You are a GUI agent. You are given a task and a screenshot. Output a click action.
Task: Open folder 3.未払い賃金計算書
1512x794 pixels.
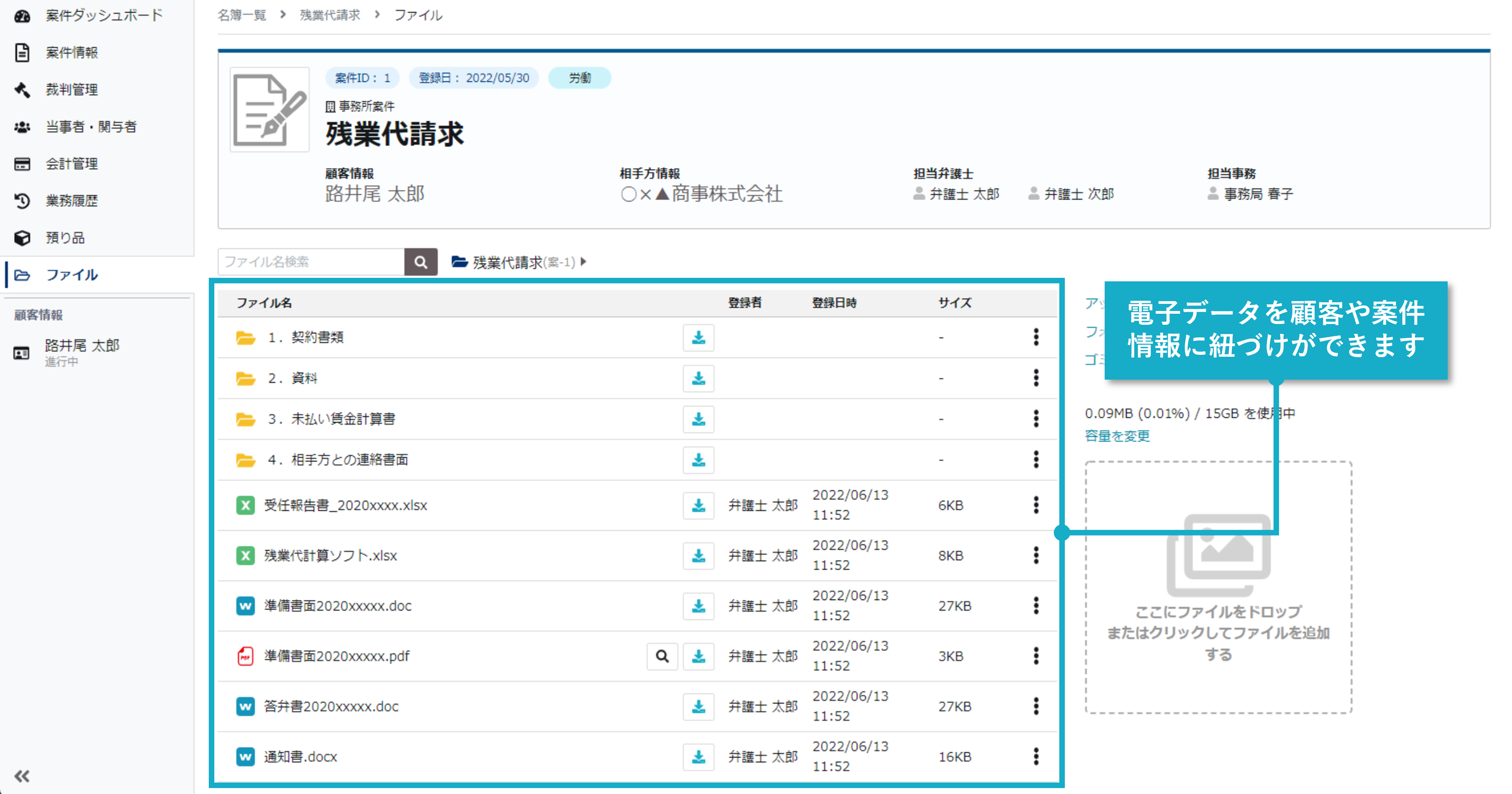coord(332,419)
